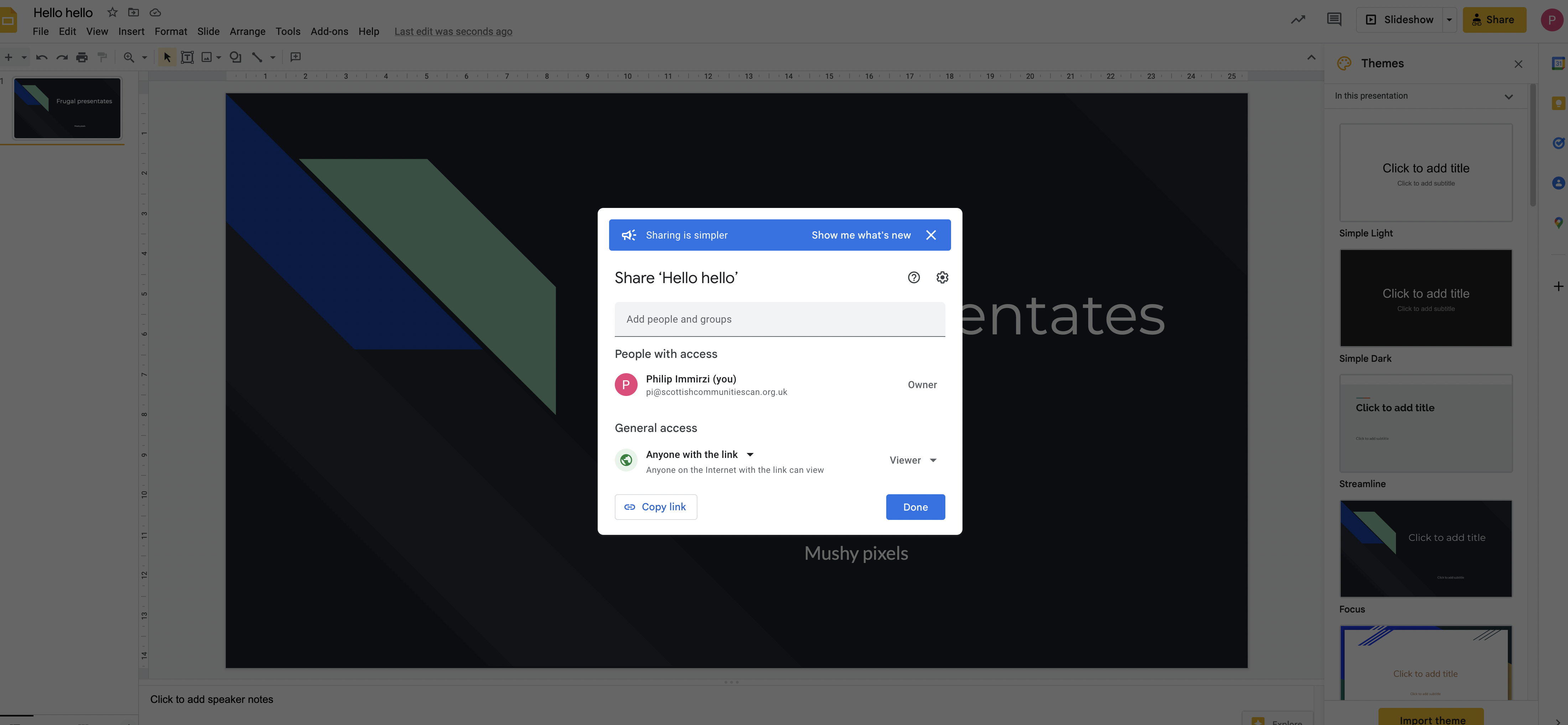Click to add speaker notes

point(212,699)
